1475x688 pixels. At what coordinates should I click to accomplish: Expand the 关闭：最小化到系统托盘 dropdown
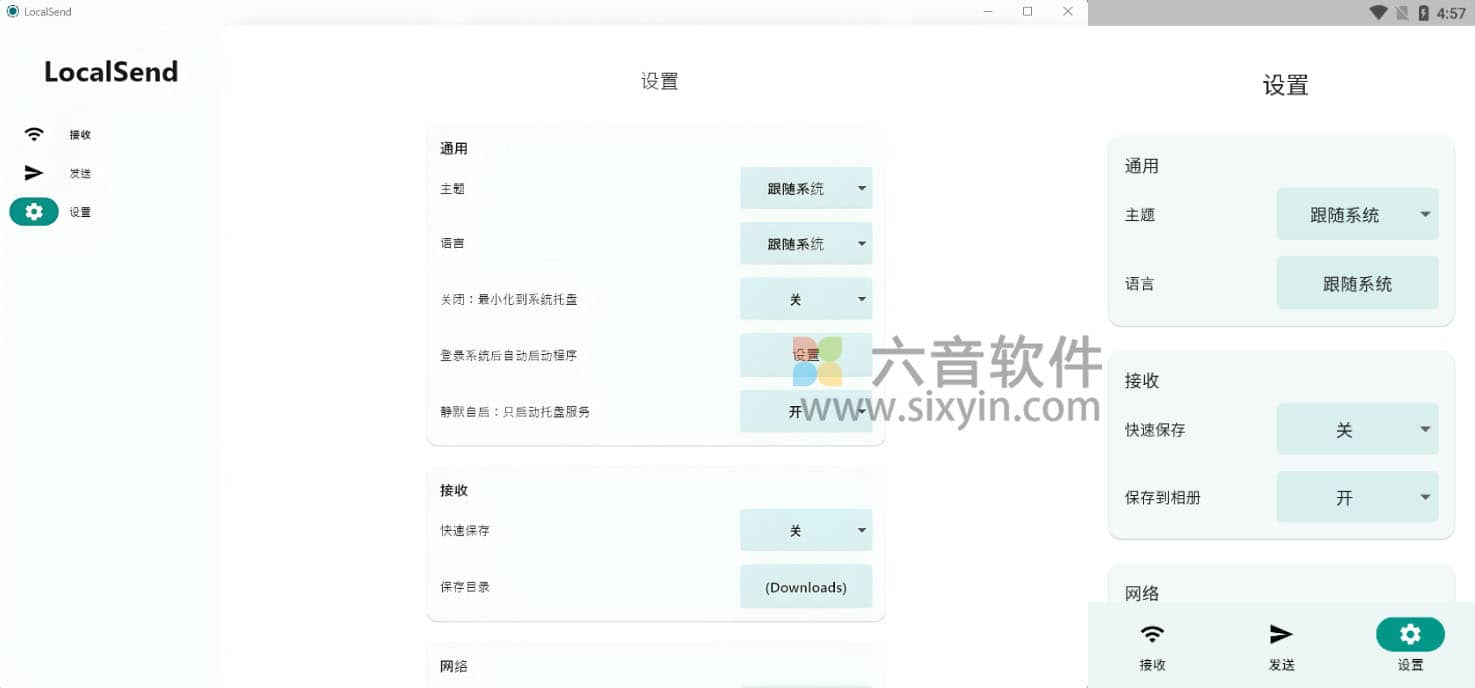pos(806,298)
